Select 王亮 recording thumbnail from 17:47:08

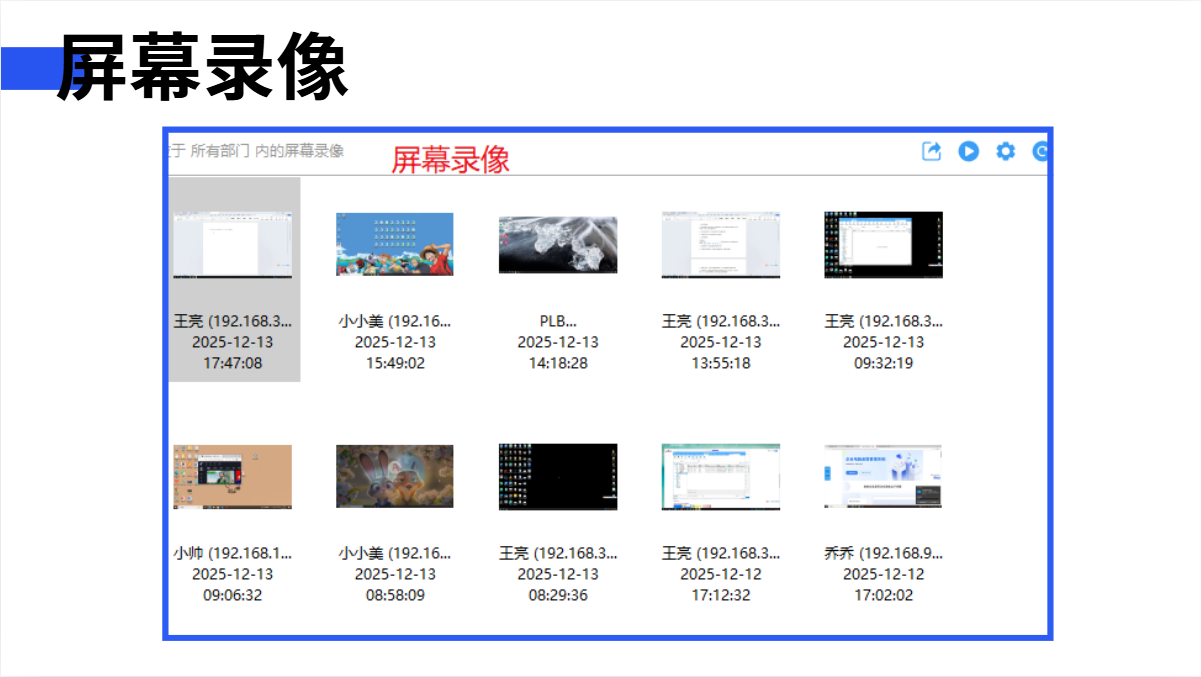click(233, 244)
